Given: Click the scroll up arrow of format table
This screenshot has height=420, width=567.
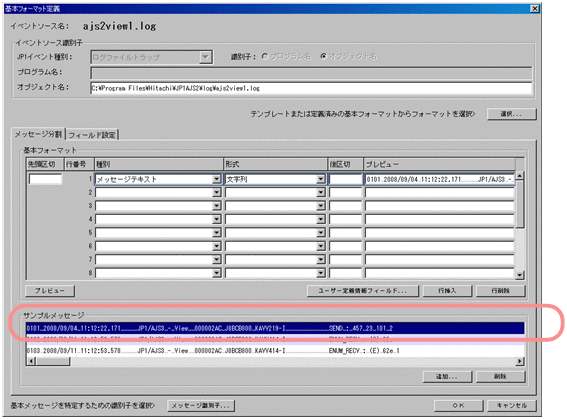Looking at the screenshot, I should [520, 175].
